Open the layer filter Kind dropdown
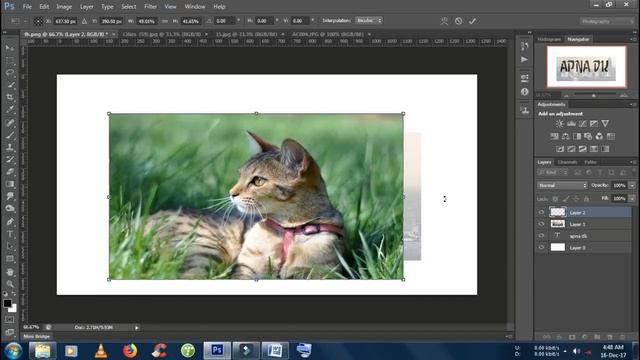This screenshot has height=360, width=640. pyautogui.click(x=553, y=173)
